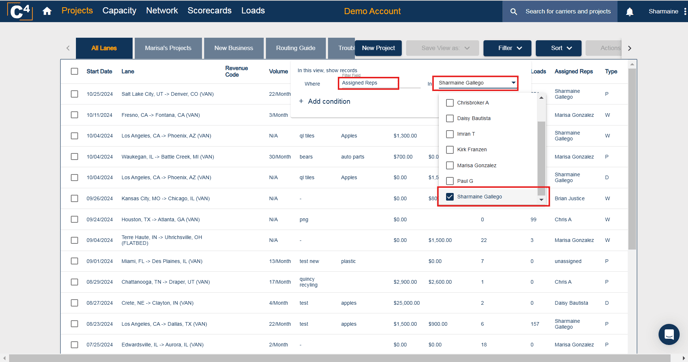Click the Revenue Code column header

[236, 71]
